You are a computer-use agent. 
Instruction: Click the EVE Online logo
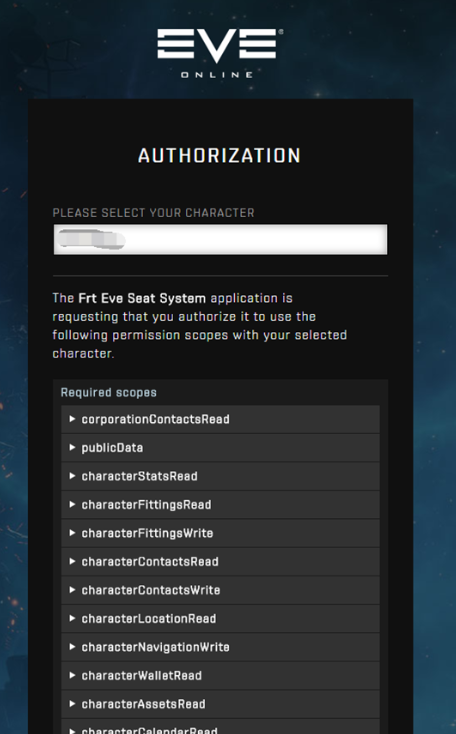tap(220, 53)
